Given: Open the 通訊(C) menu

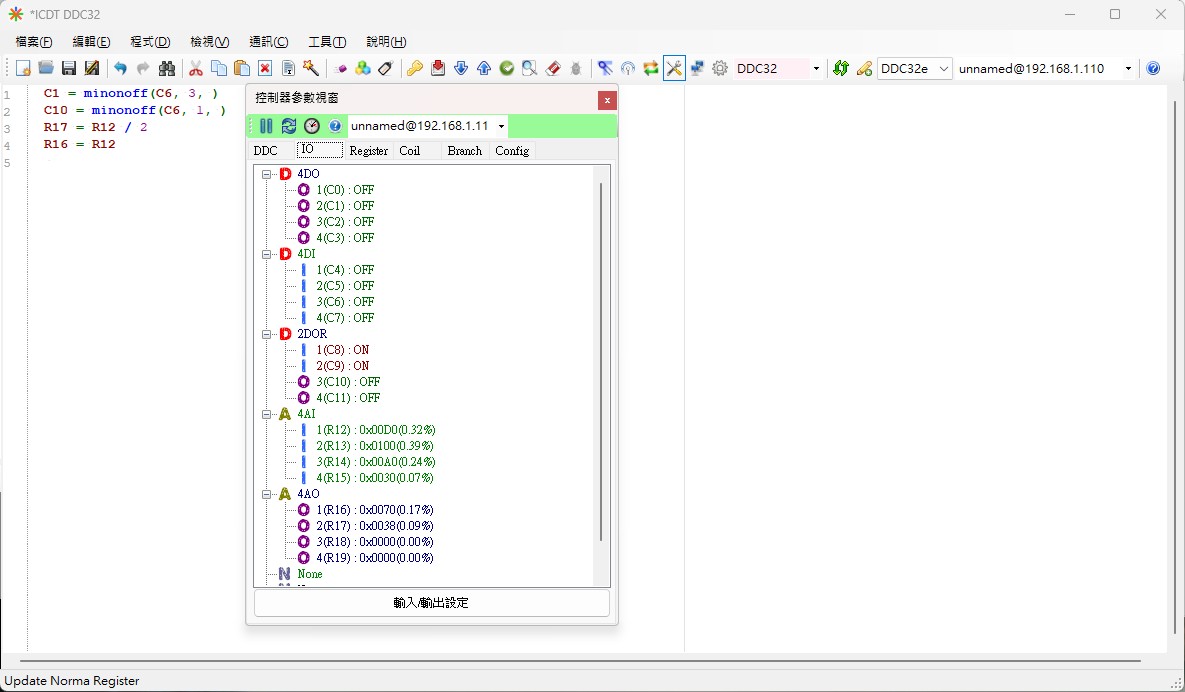Looking at the screenshot, I should [269, 42].
